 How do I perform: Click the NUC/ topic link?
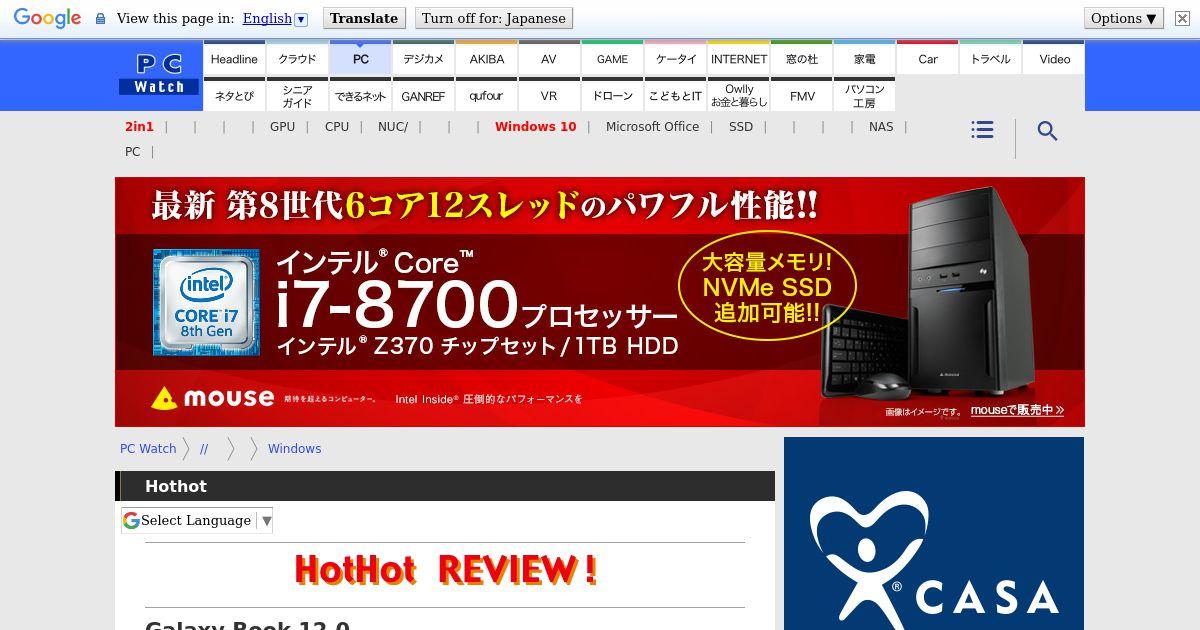tap(393, 126)
